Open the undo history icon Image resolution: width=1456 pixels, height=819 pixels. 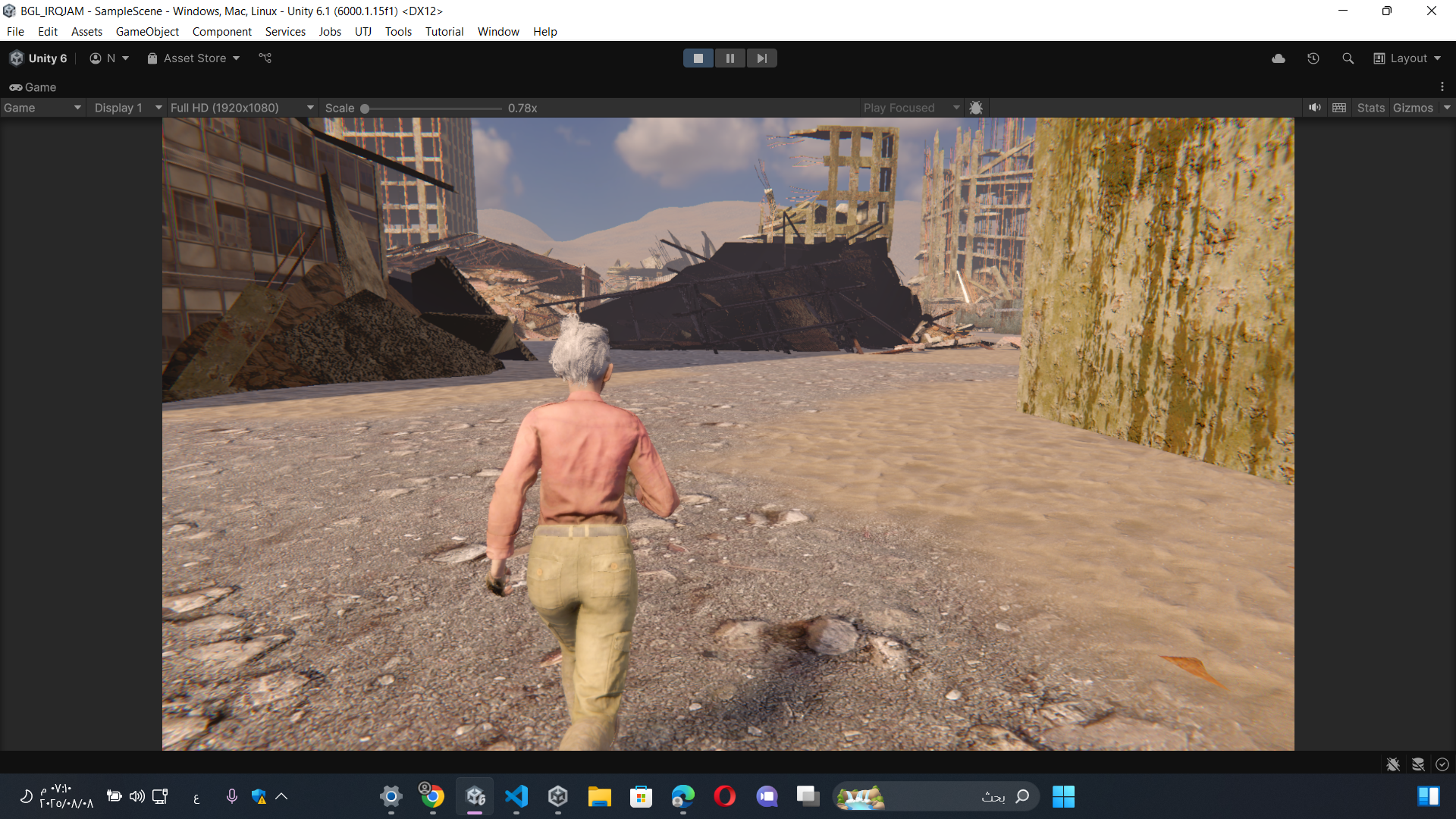tap(1313, 58)
